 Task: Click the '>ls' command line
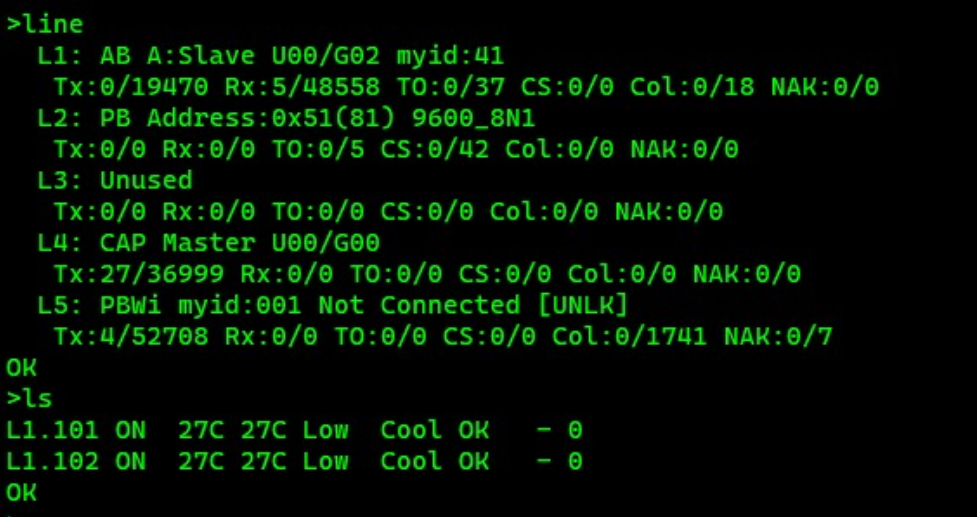point(29,399)
